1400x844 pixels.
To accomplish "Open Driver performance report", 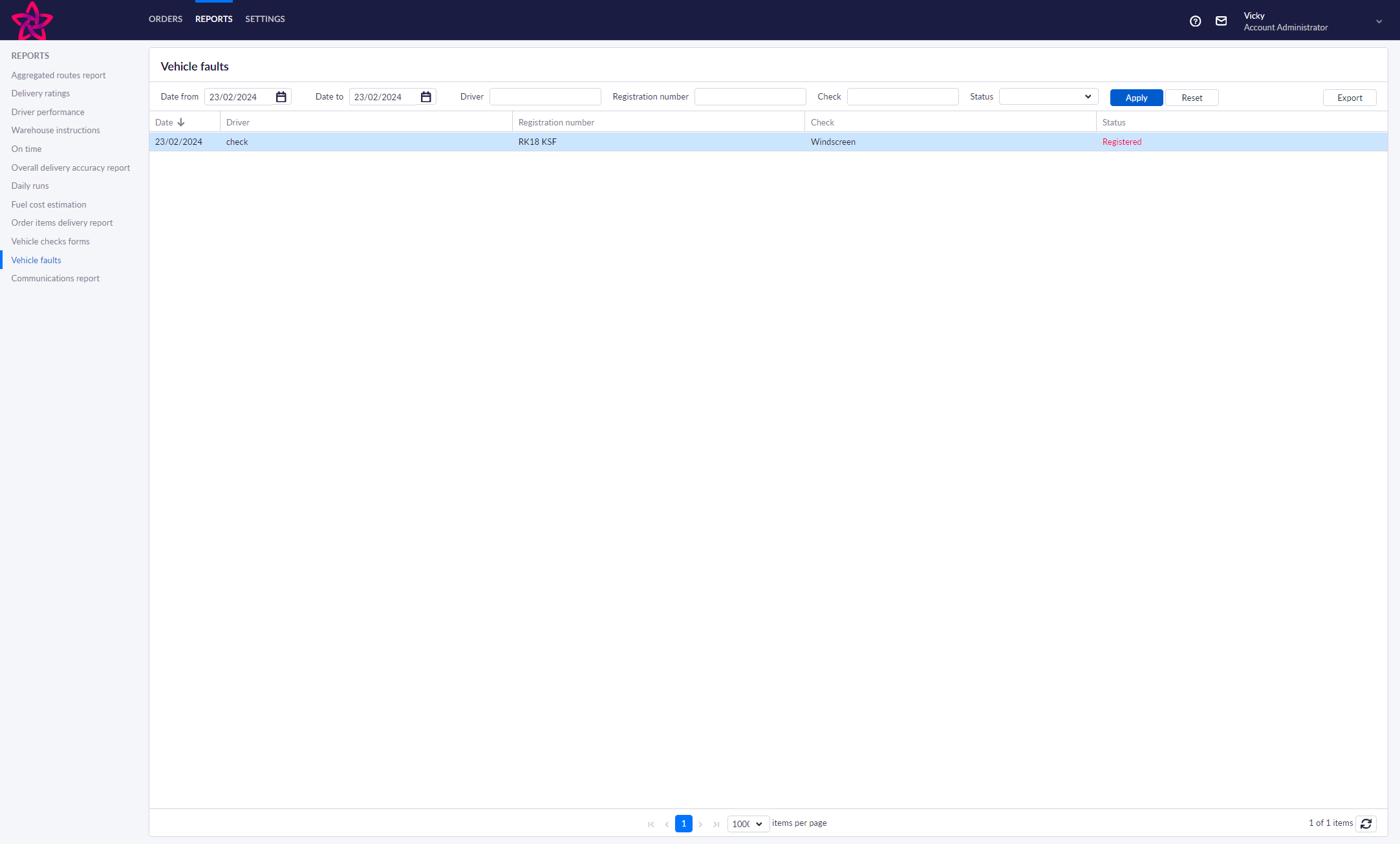I will [48, 113].
